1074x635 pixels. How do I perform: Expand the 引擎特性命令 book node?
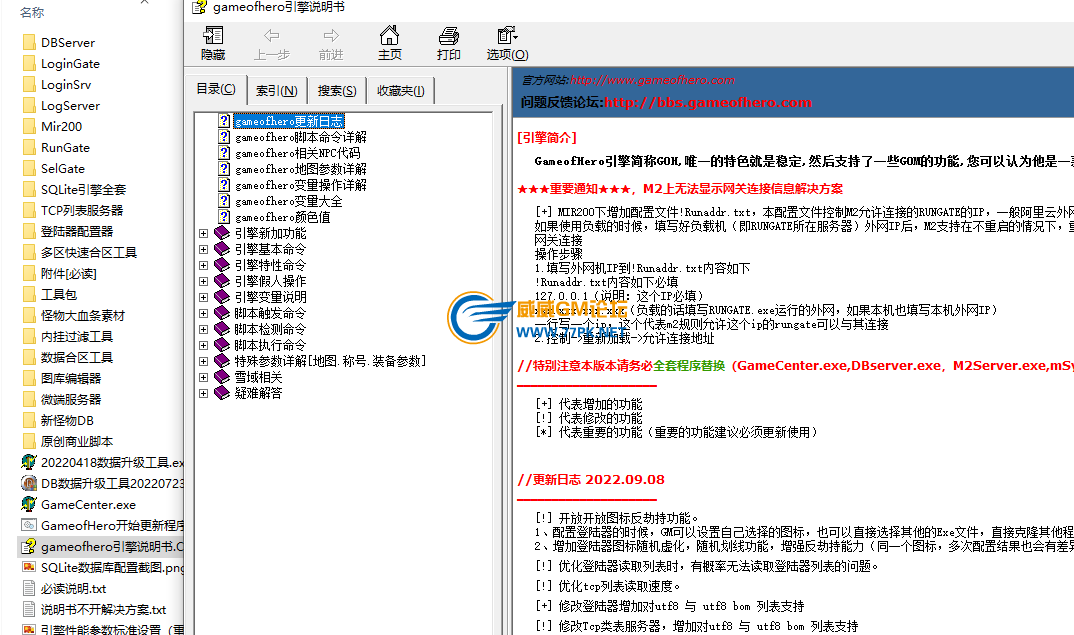click(203, 265)
